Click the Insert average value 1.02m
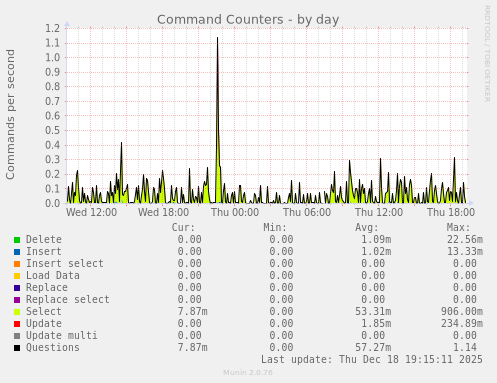 coord(376,251)
